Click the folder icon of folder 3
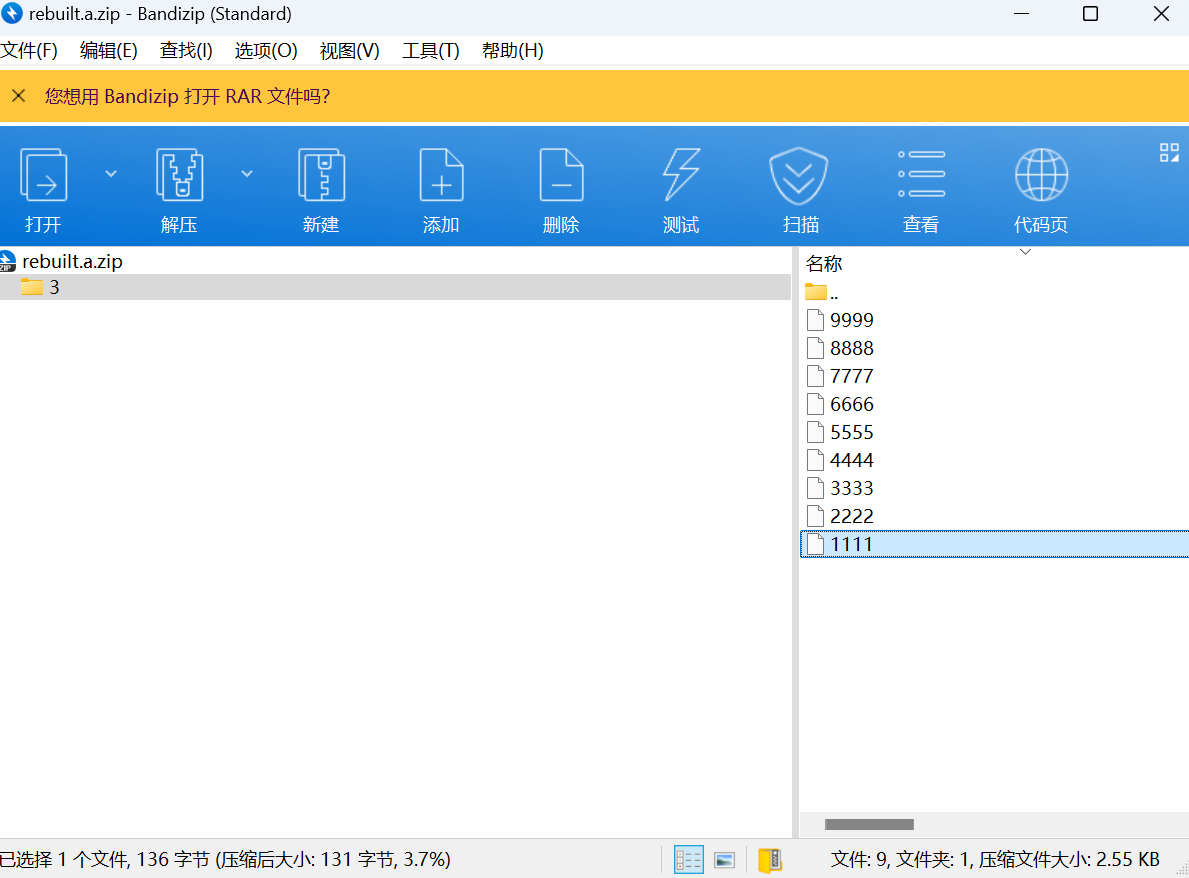 tap(32, 287)
